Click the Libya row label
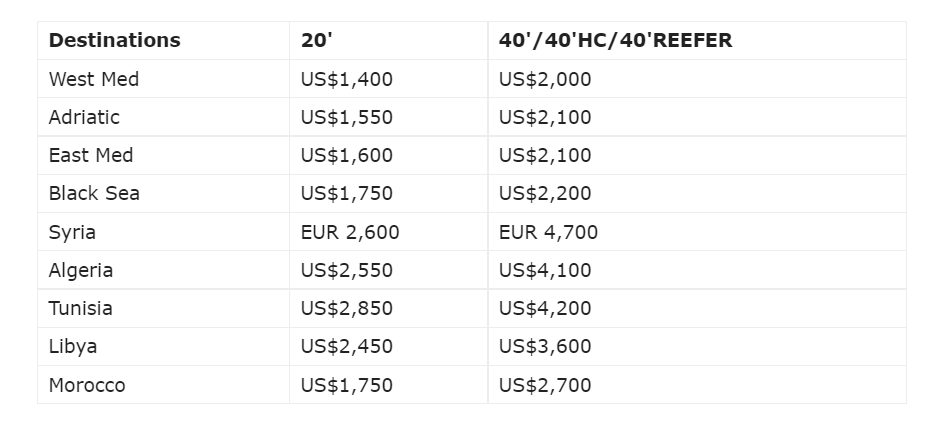 pos(73,346)
